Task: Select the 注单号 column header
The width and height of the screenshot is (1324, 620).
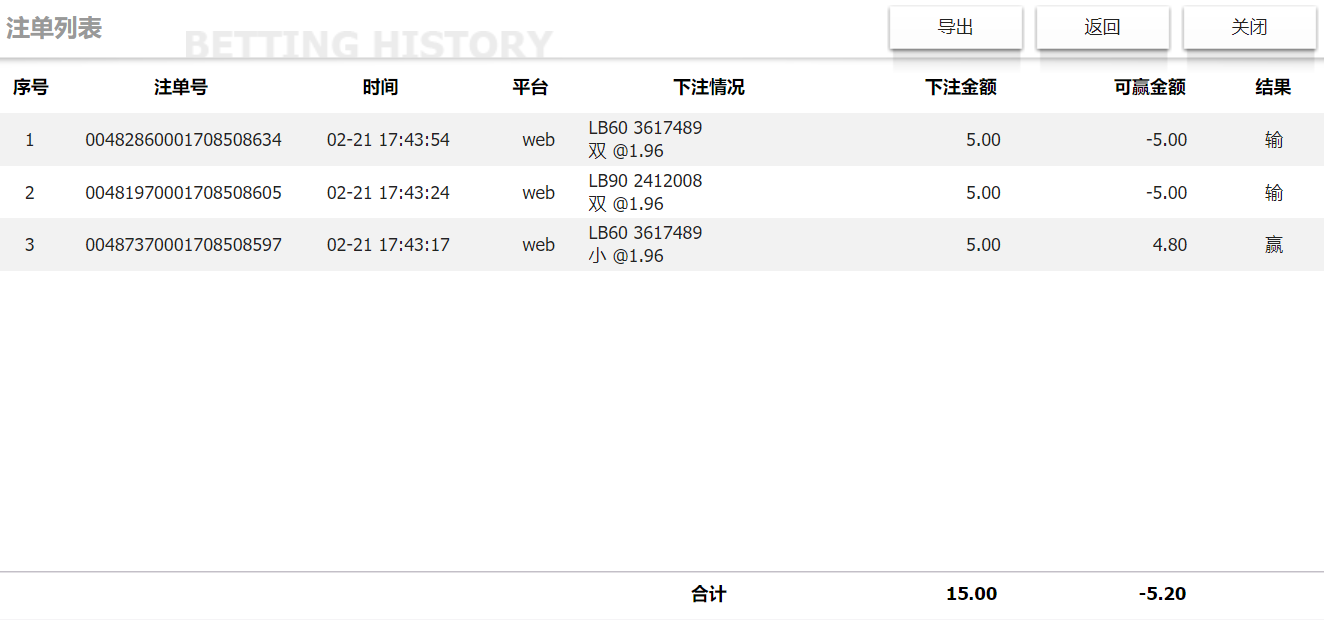Action: click(x=181, y=87)
